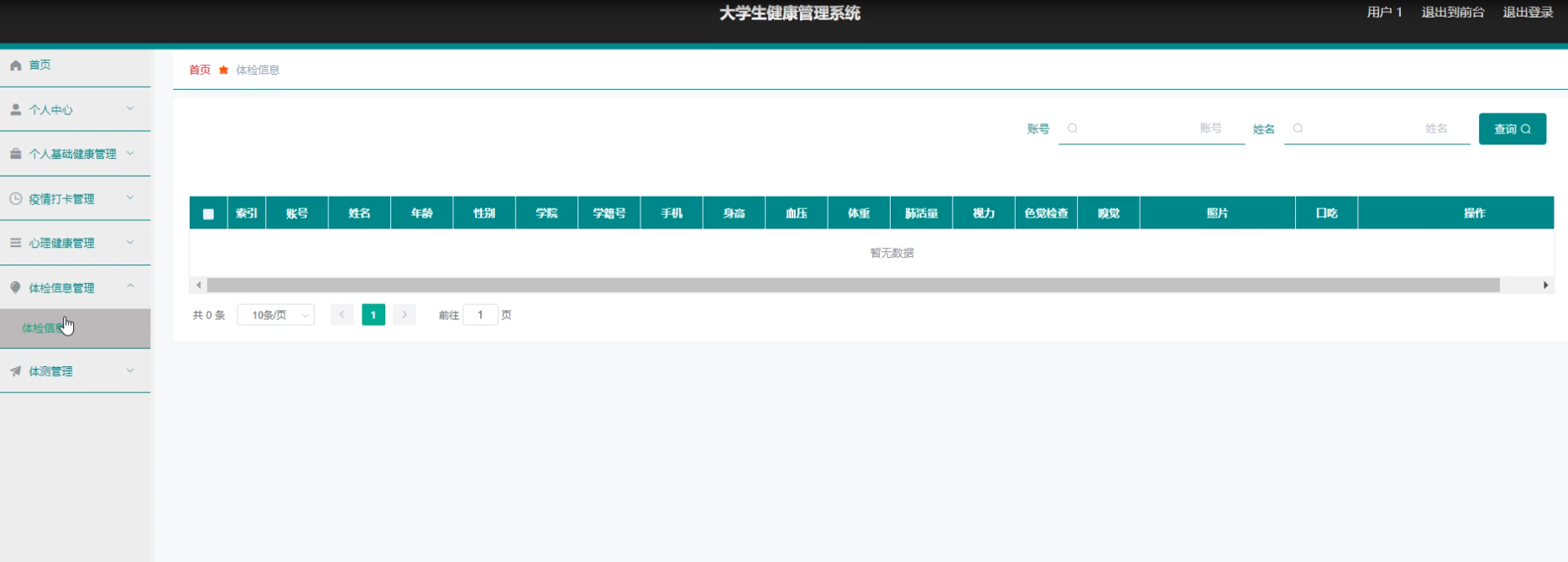Expand the 体测管理 chevron

click(x=130, y=370)
